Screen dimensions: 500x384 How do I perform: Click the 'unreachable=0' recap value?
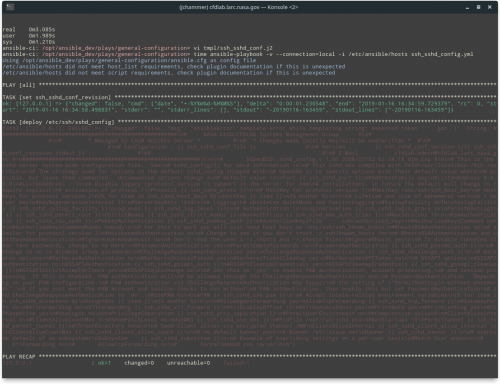188,363
